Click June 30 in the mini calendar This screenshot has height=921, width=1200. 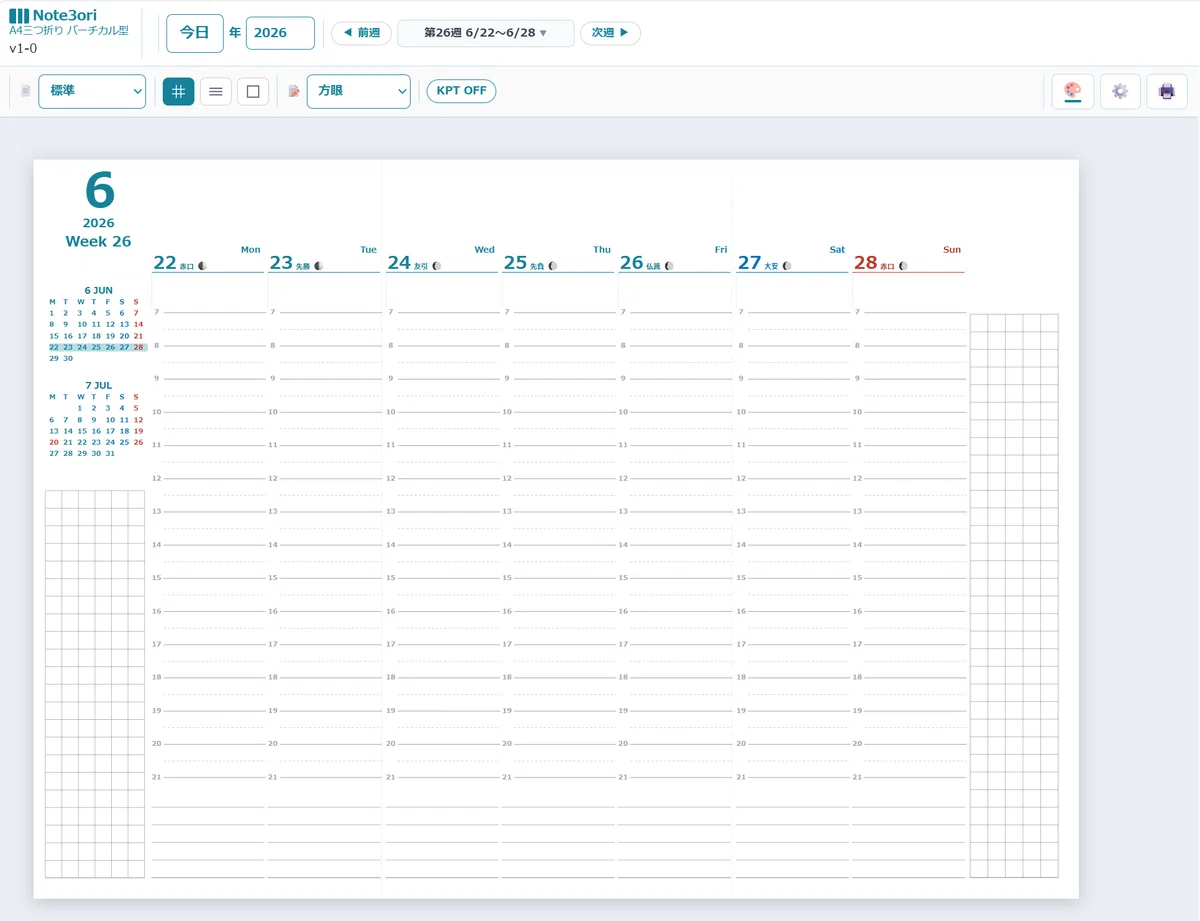tap(68, 358)
